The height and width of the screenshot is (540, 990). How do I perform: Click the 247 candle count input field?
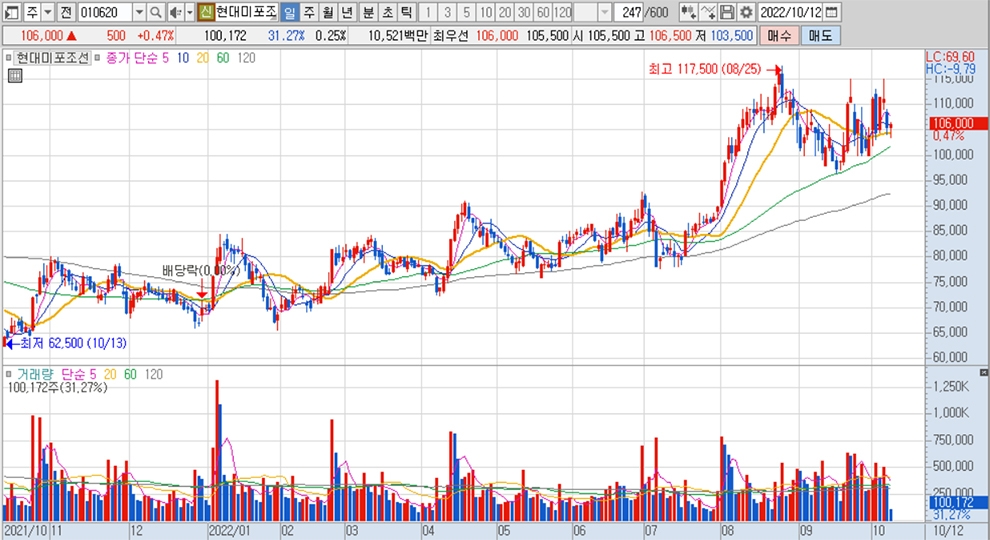pos(630,12)
